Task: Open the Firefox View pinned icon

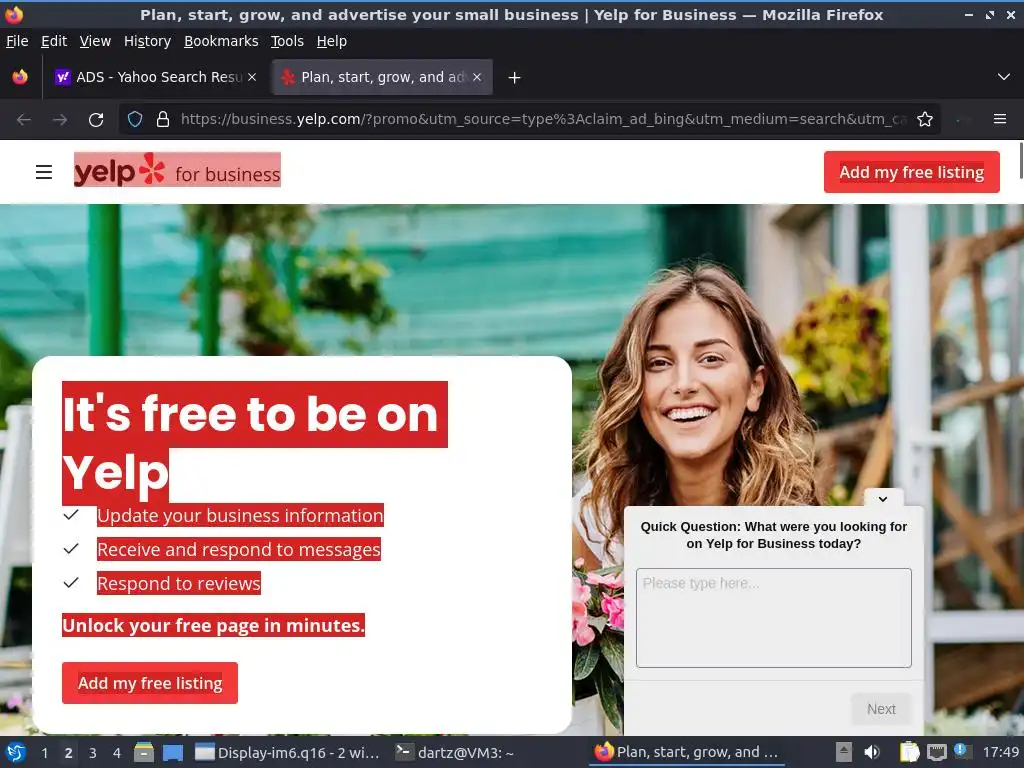Action: (x=20, y=77)
